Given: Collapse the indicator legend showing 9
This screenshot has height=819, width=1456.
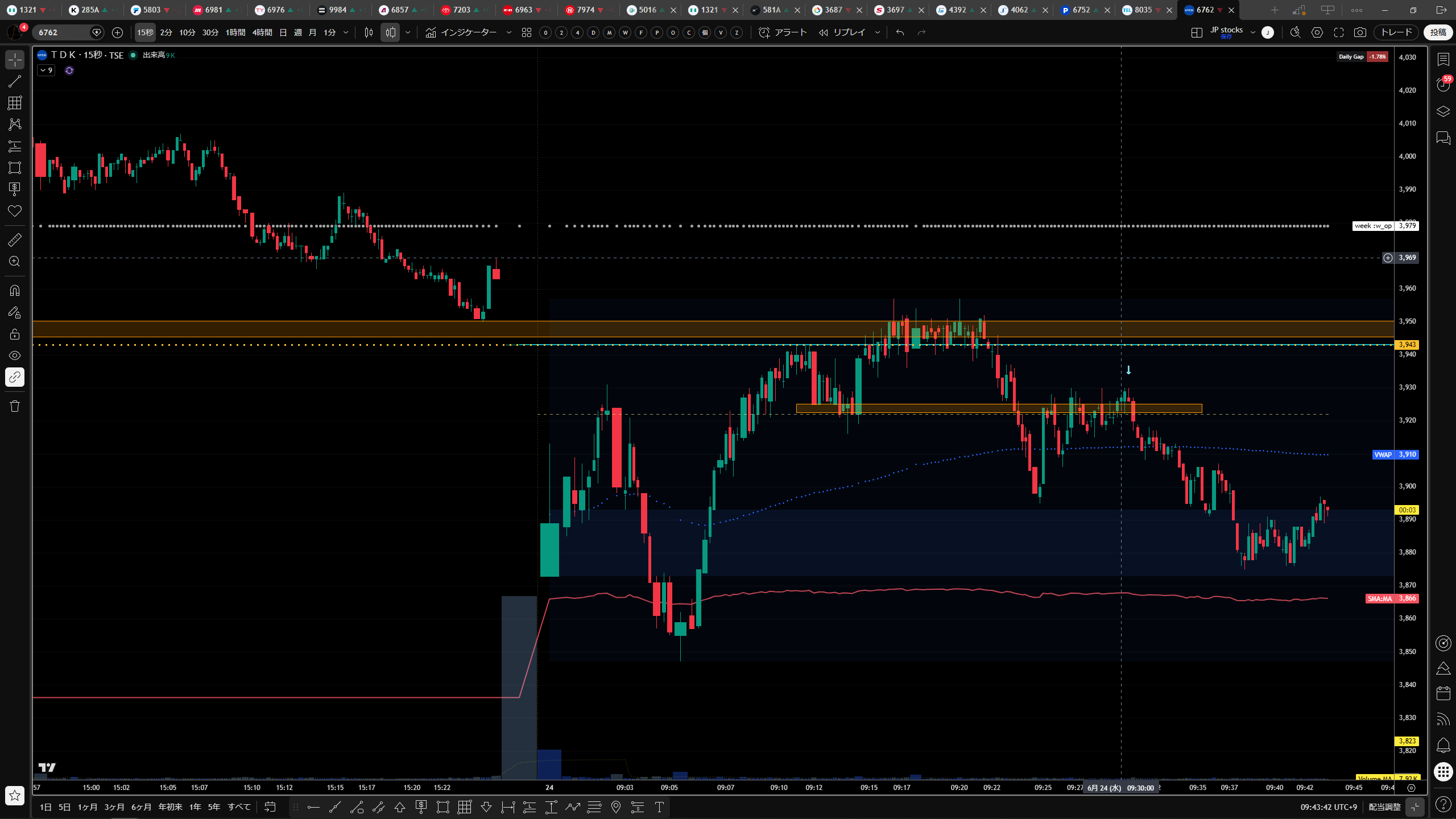Looking at the screenshot, I should (46, 71).
